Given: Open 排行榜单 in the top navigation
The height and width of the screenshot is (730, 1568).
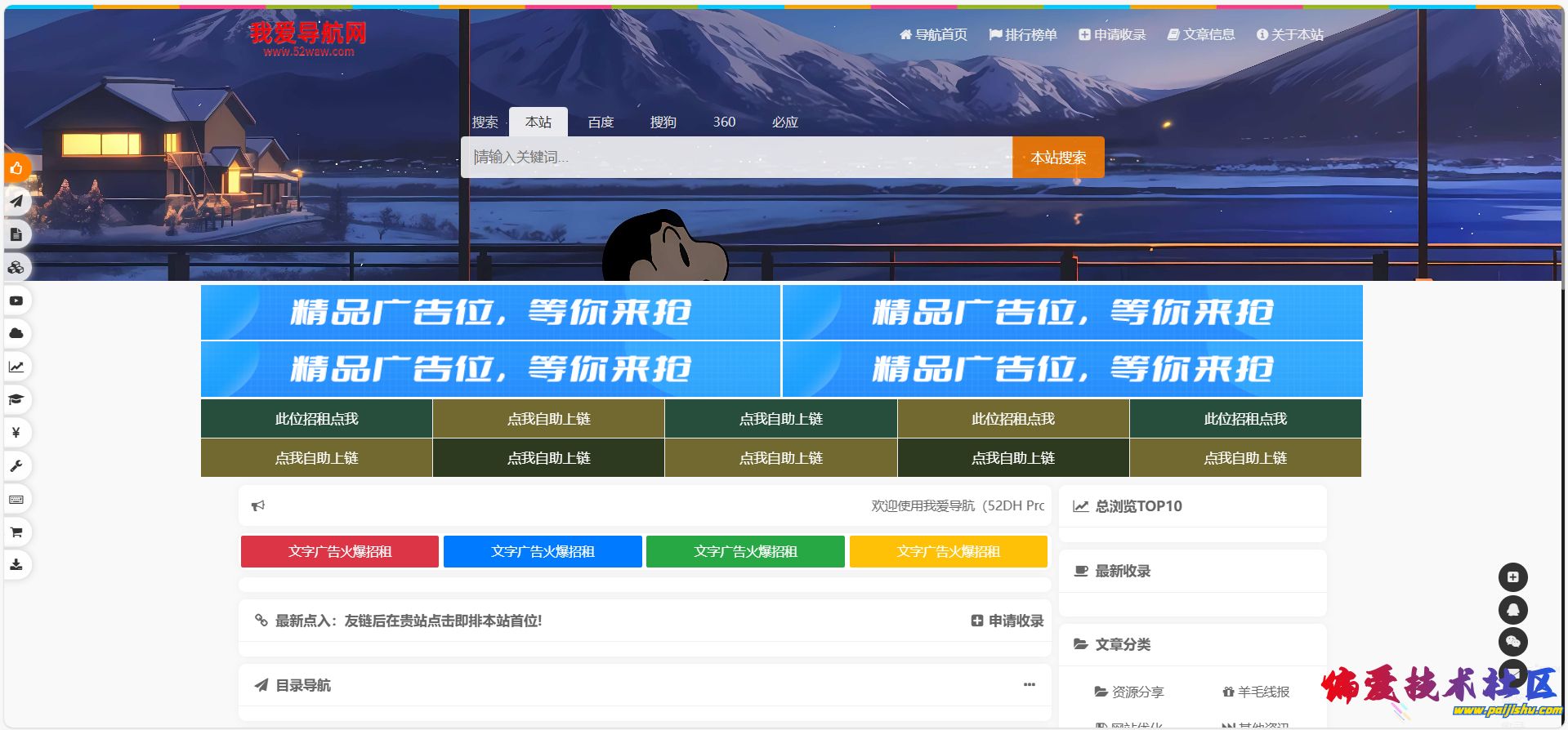Looking at the screenshot, I should pyautogui.click(x=1023, y=35).
